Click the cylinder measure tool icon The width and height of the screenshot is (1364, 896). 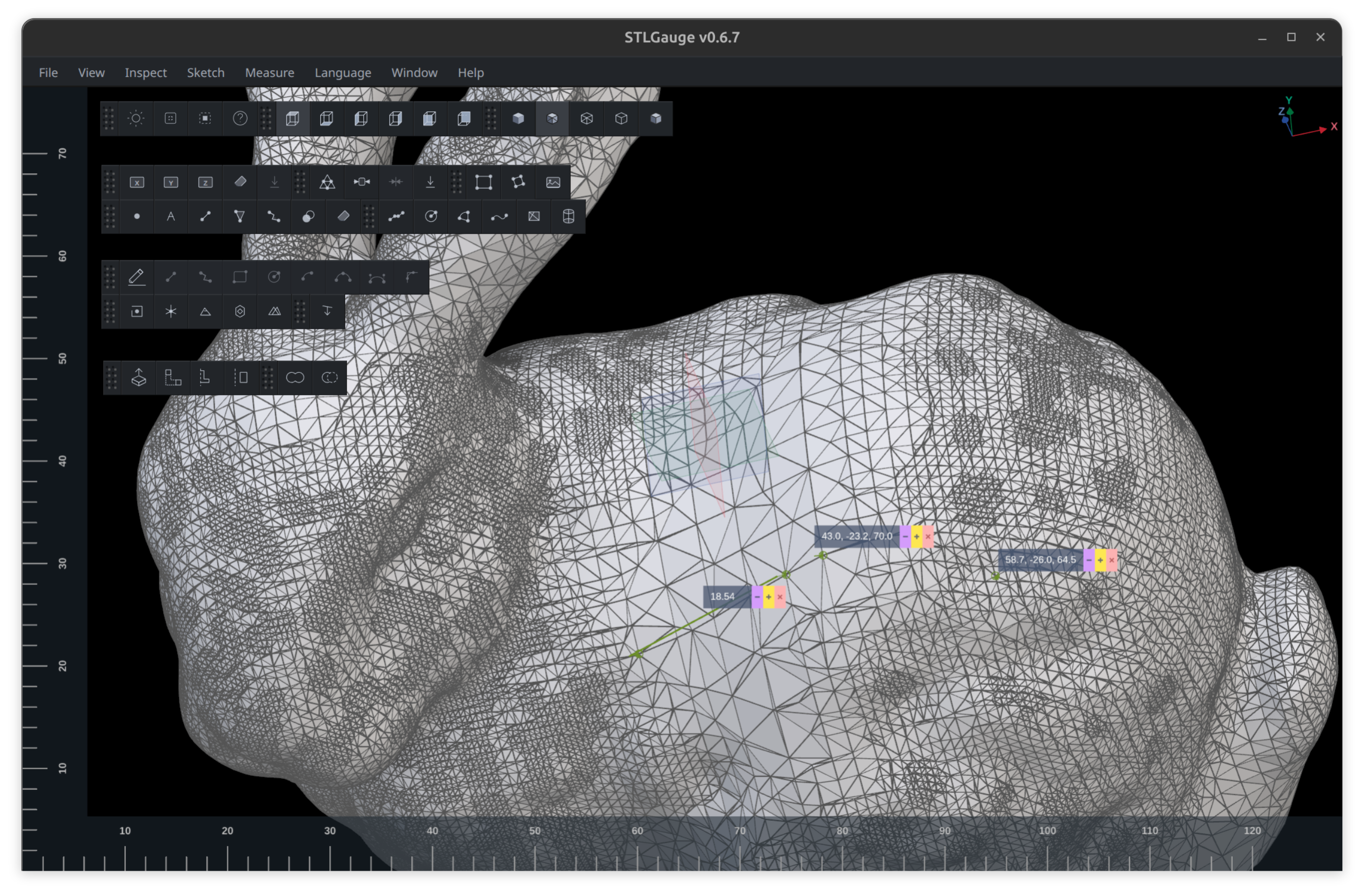pyautogui.click(x=568, y=217)
